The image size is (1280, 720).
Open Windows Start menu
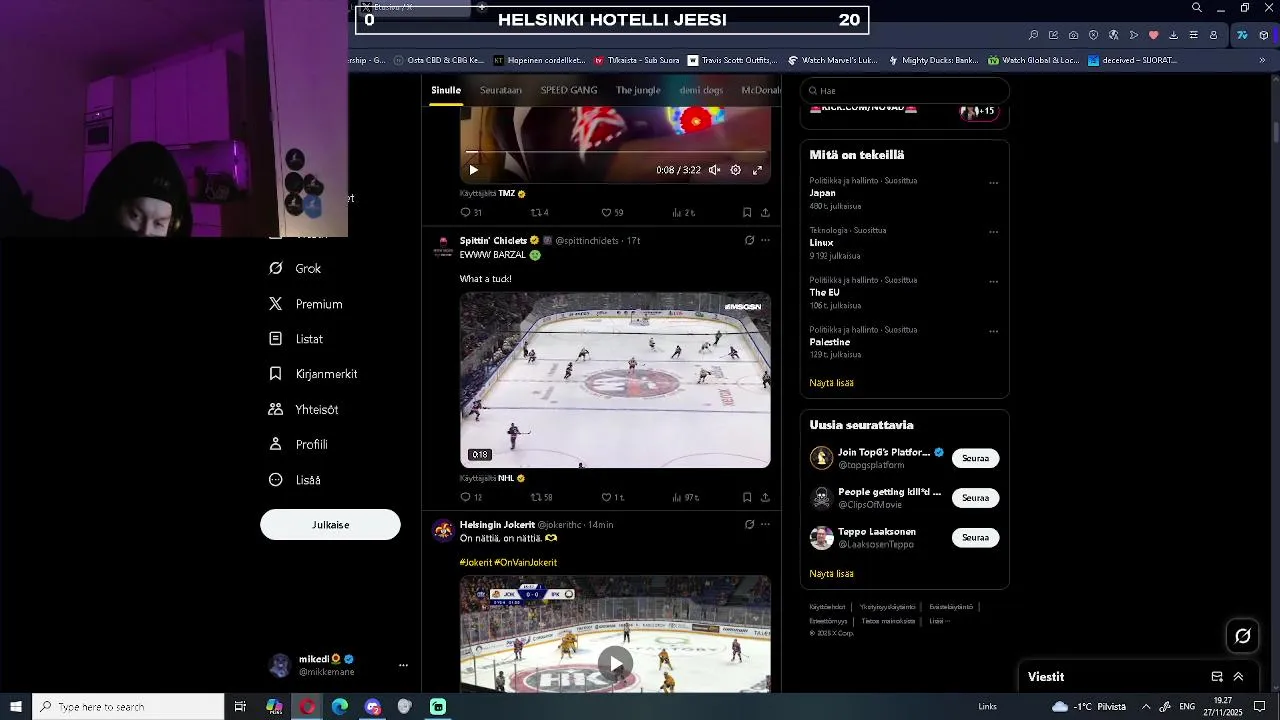pyautogui.click(x=16, y=707)
